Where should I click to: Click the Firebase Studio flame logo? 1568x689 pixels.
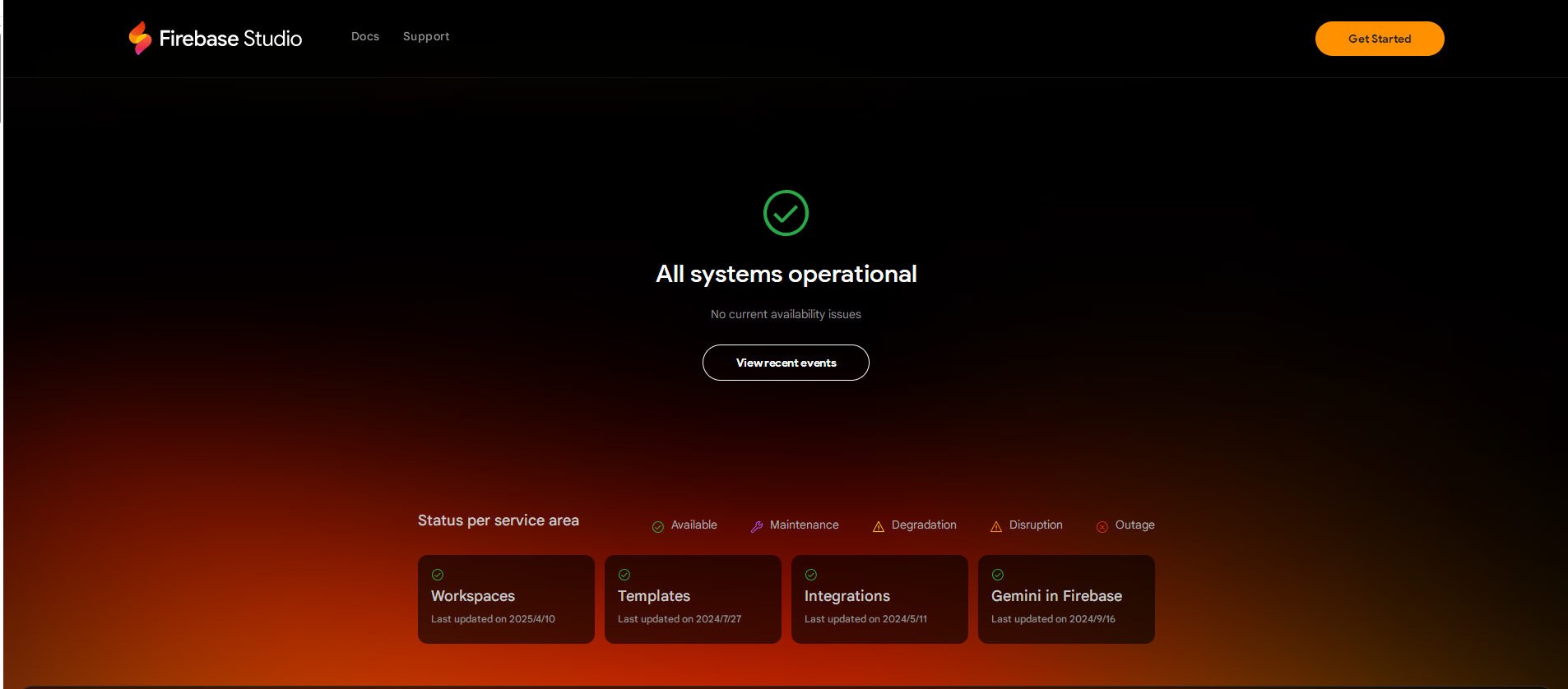(x=141, y=38)
